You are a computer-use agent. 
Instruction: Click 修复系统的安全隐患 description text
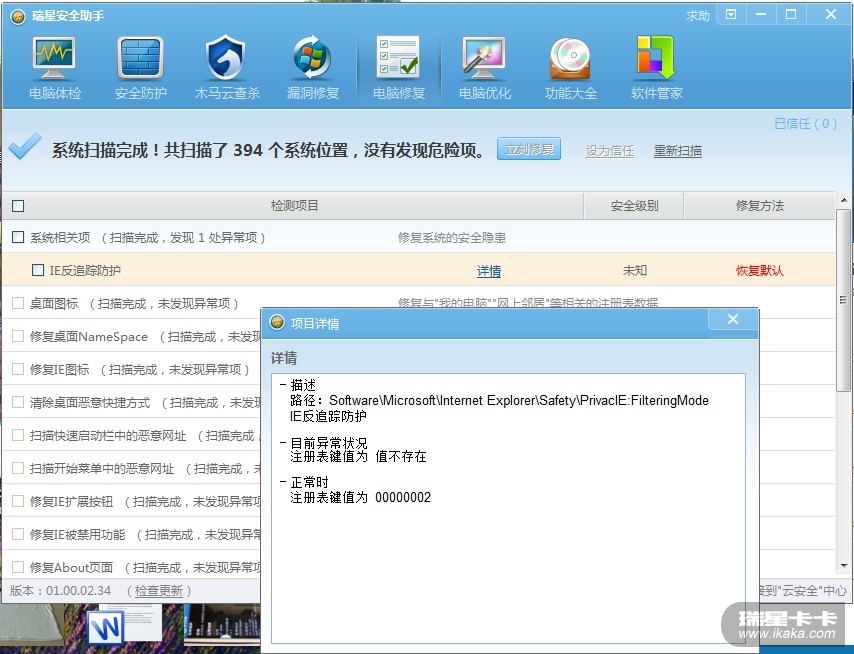pyautogui.click(x=452, y=237)
